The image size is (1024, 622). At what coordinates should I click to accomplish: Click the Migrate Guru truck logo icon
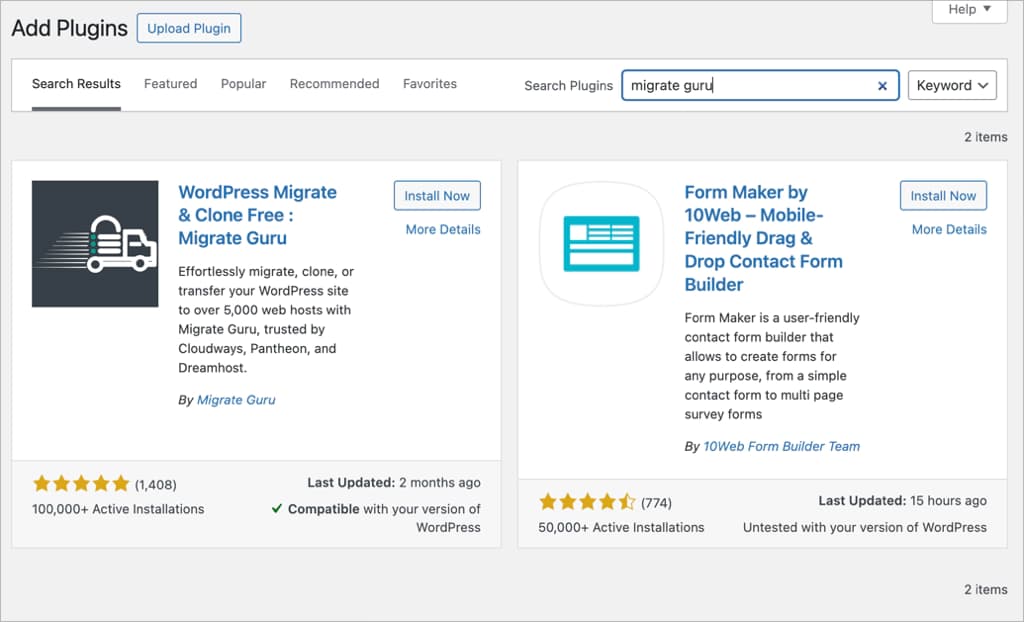95,243
